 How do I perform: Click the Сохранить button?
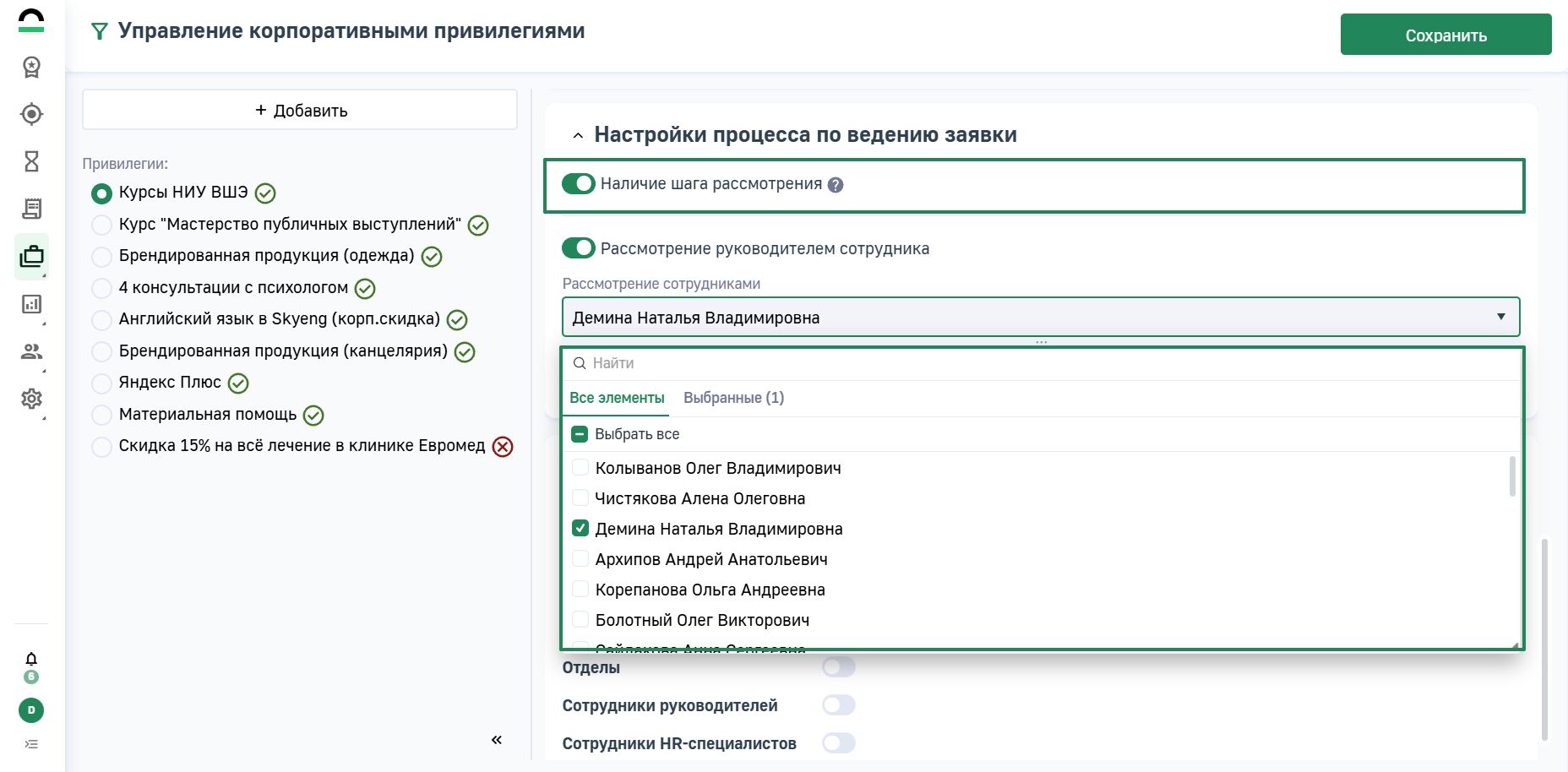(1445, 35)
